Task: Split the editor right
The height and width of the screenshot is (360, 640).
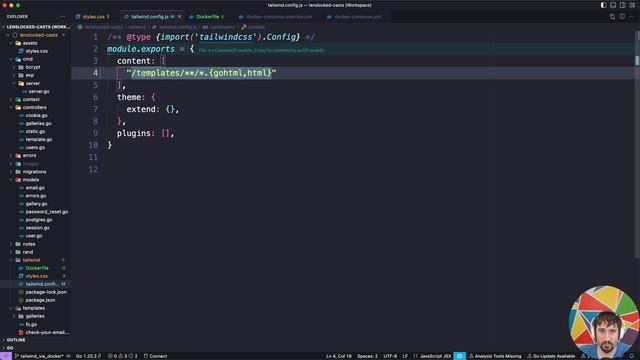Action: click(x=622, y=17)
